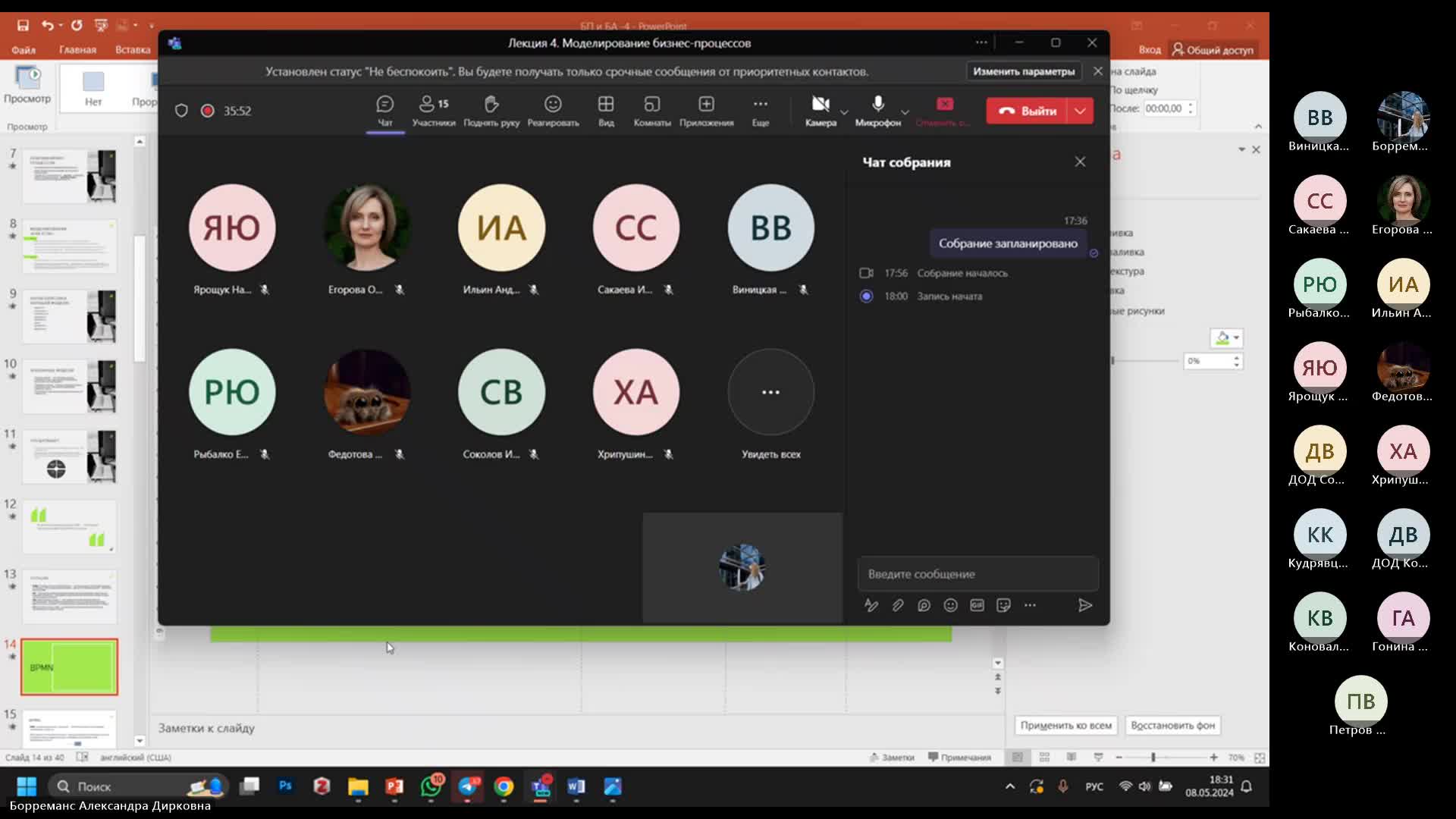Open the Файл tab in PowerPoint

24,50
